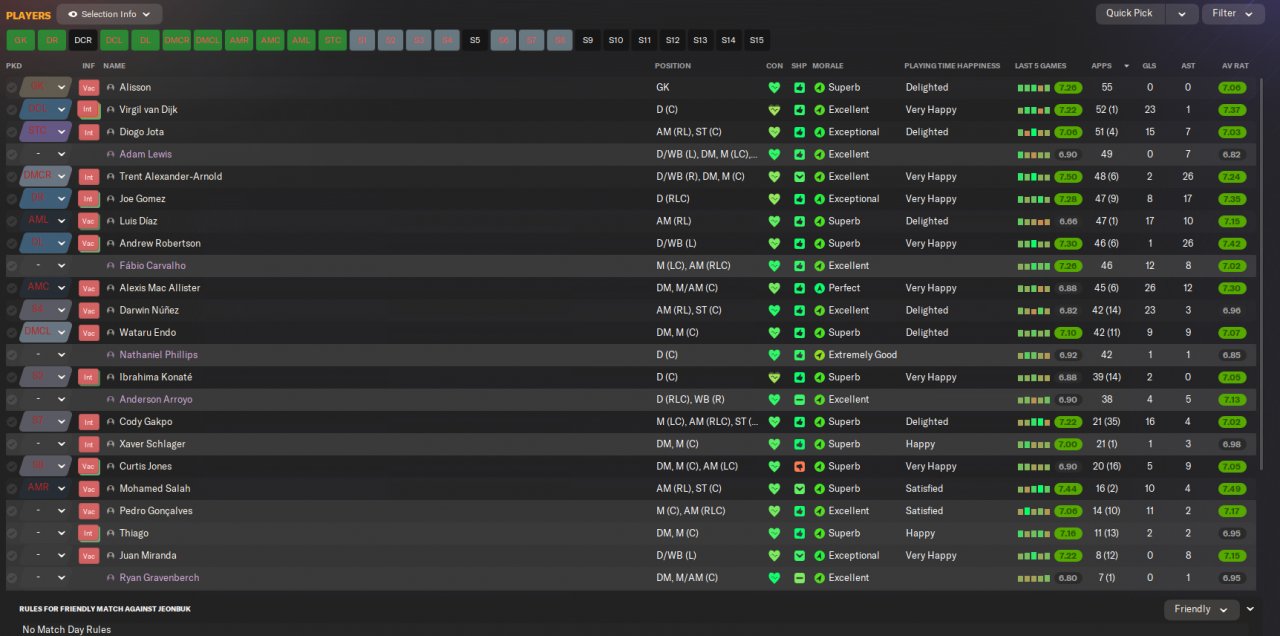Screen dimensions: 1280x636
Task: Select the DCR position tab
Action: pyautogui.click(x=83, y=41)
